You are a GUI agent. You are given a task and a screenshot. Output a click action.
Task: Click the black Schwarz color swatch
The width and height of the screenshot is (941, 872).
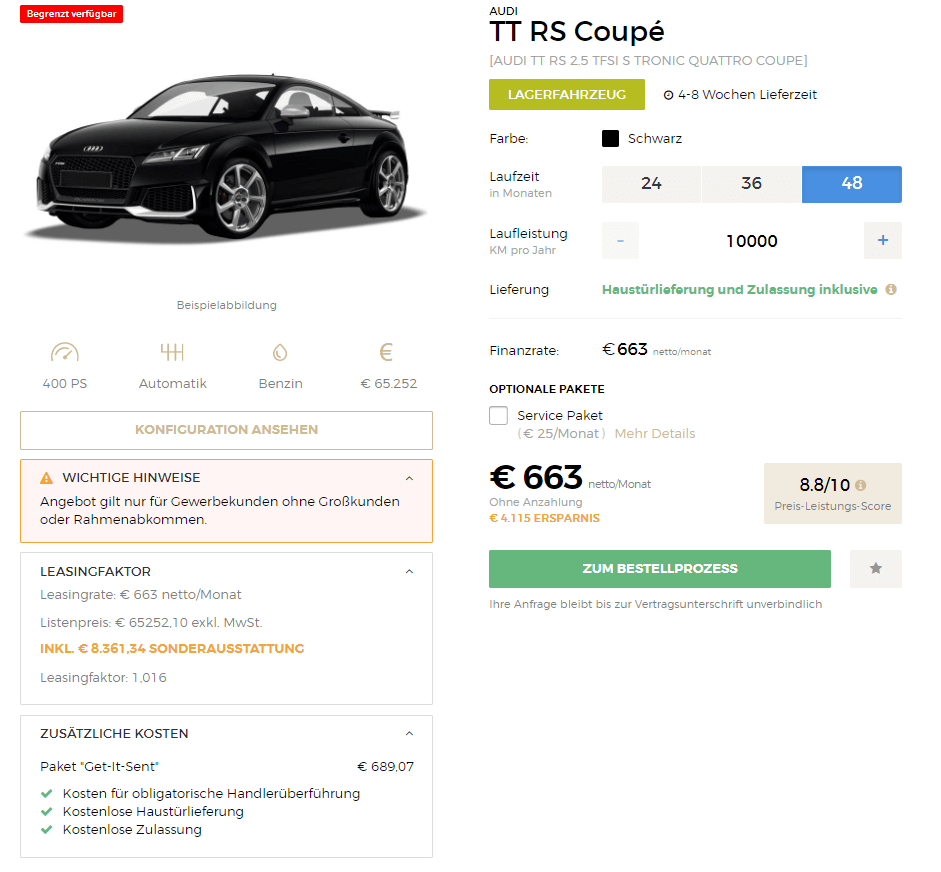pyautogui.click(x=610, y=139)
